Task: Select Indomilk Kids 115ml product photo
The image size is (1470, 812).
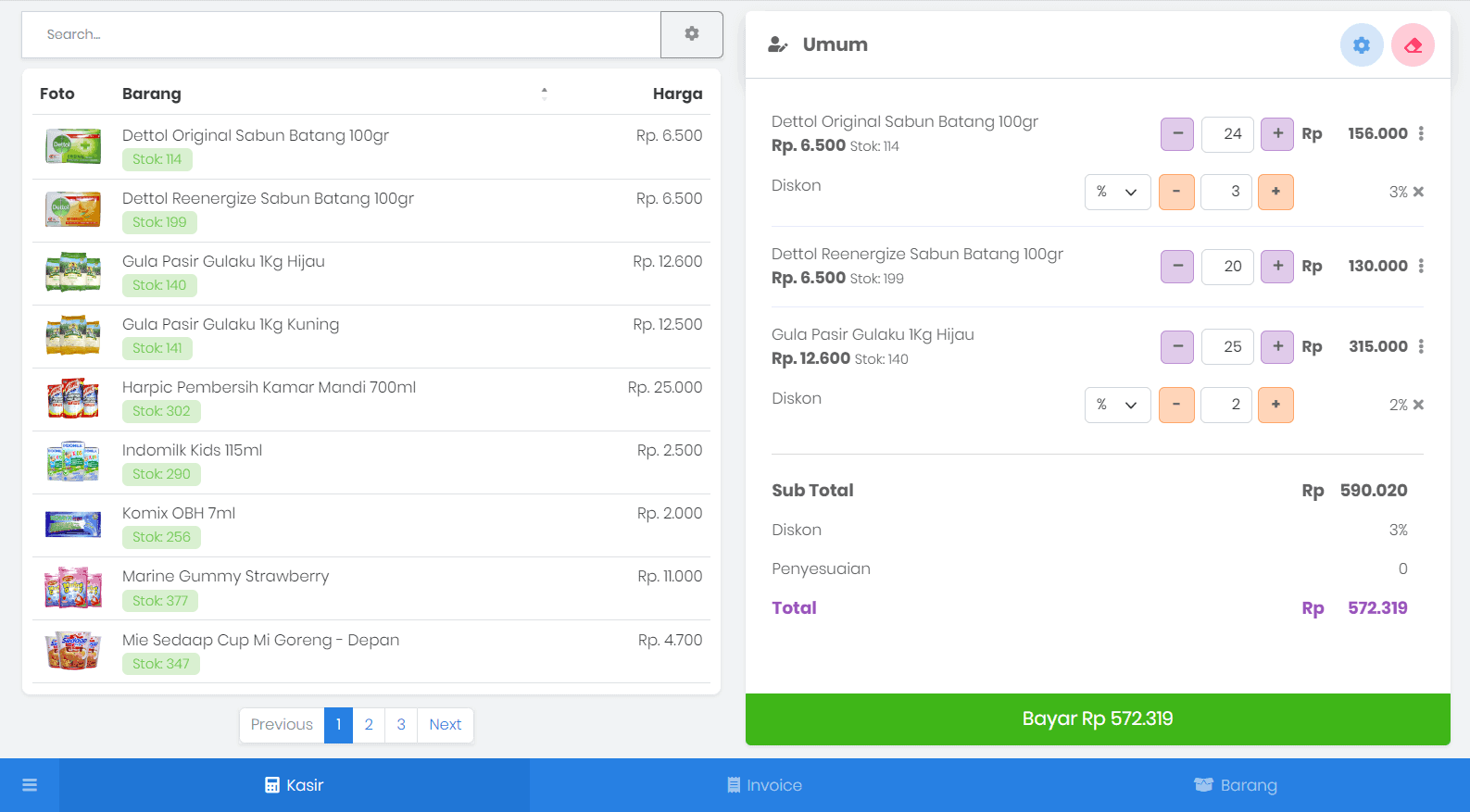Action: [x=73, y=461]
